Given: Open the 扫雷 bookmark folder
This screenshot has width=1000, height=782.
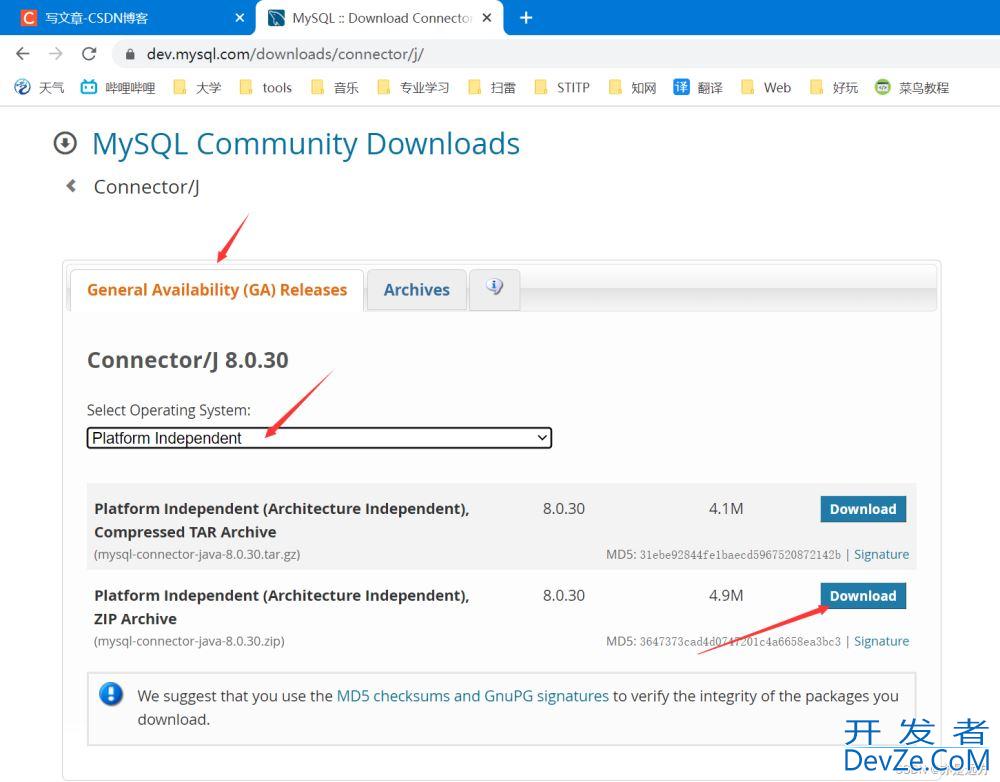Looking at the screenshot, I should coord(491,87).
